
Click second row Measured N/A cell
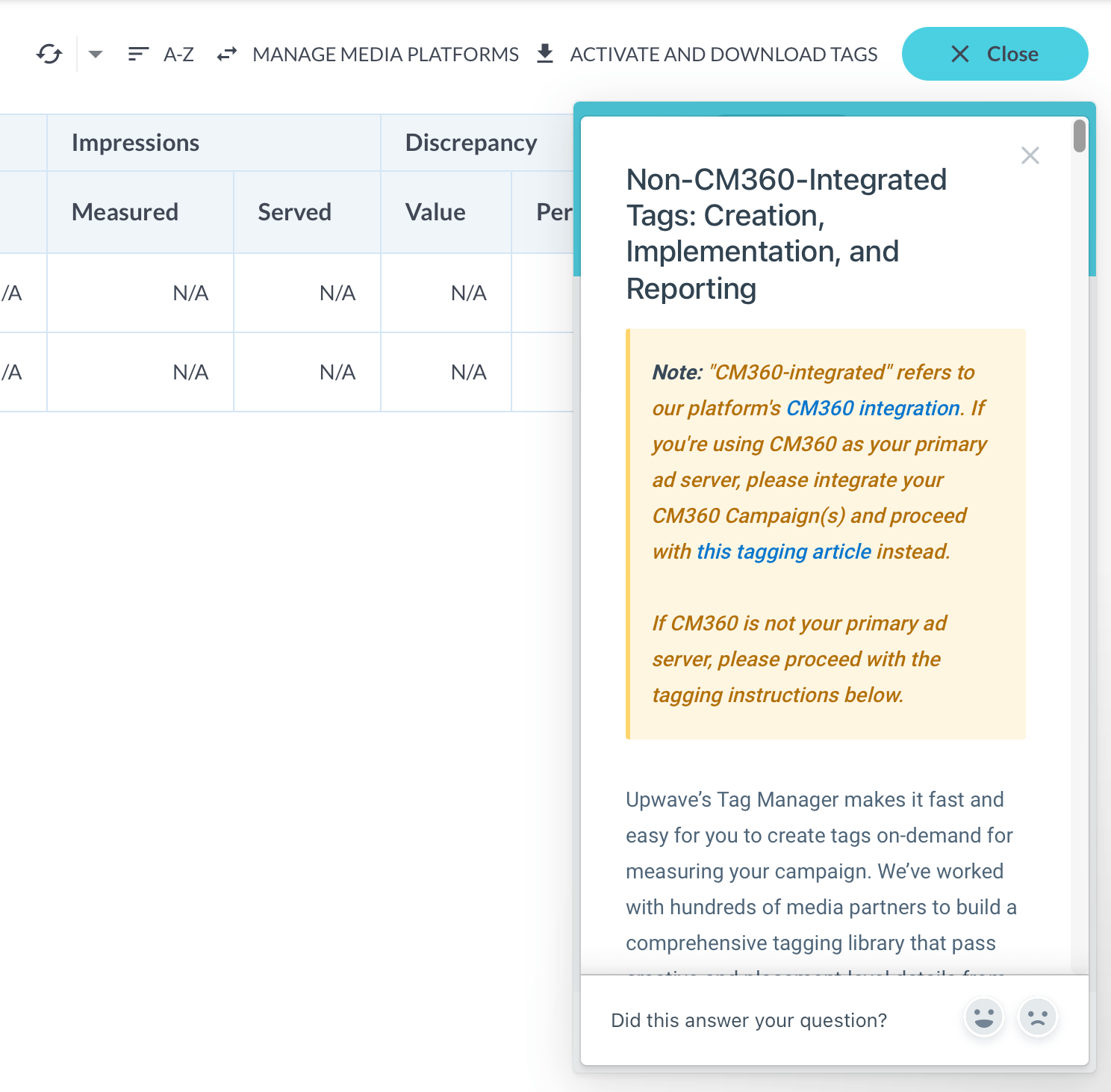click(140, 372)
